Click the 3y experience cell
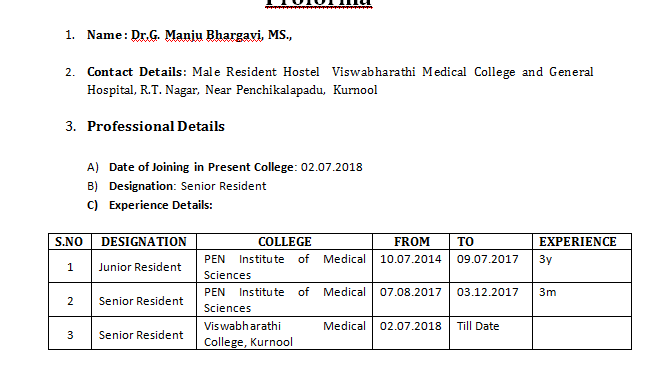 [x=582, y=267]
